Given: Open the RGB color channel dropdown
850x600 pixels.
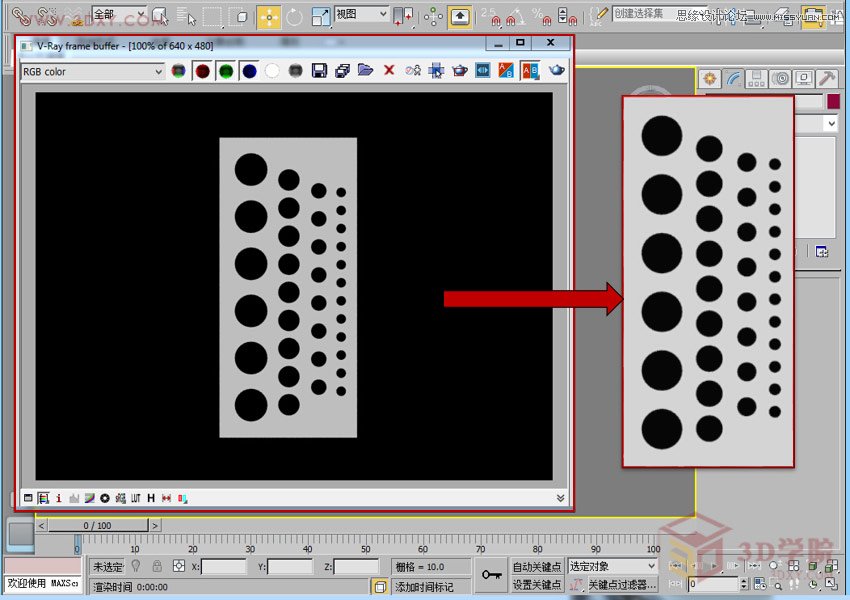Looking at the screenshot, I should tap(90, 71).
